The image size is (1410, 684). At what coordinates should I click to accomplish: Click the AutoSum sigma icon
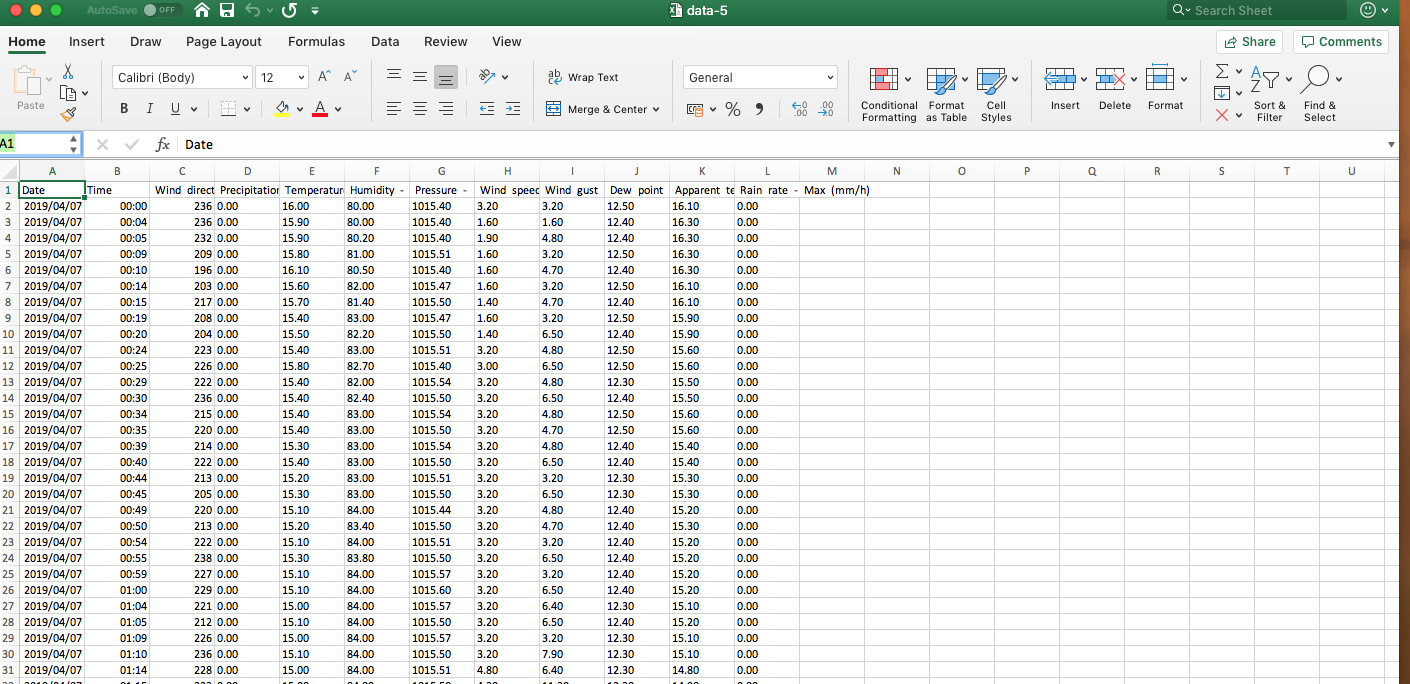[1222, 72]
